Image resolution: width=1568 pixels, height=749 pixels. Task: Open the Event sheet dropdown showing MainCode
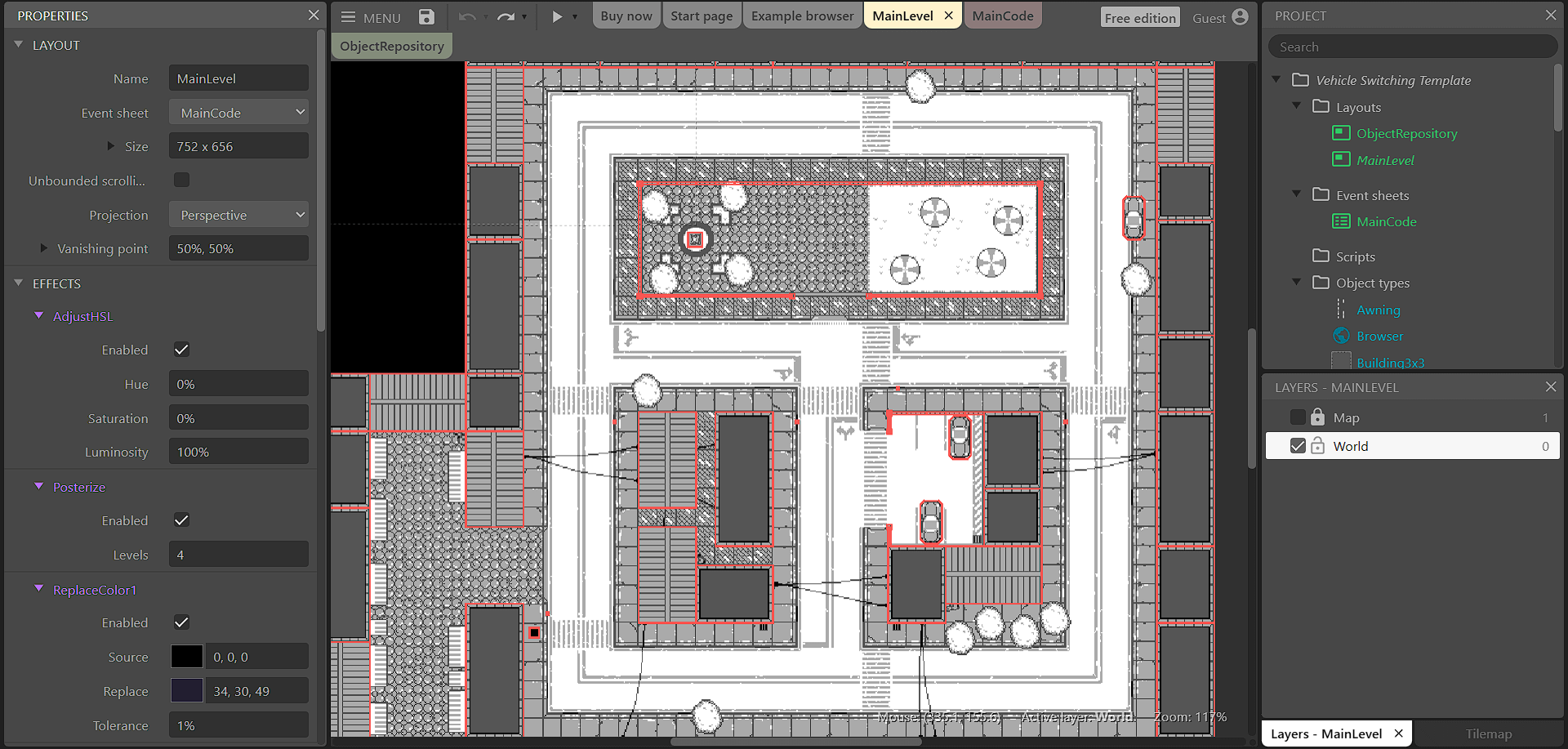pos(238,112)
